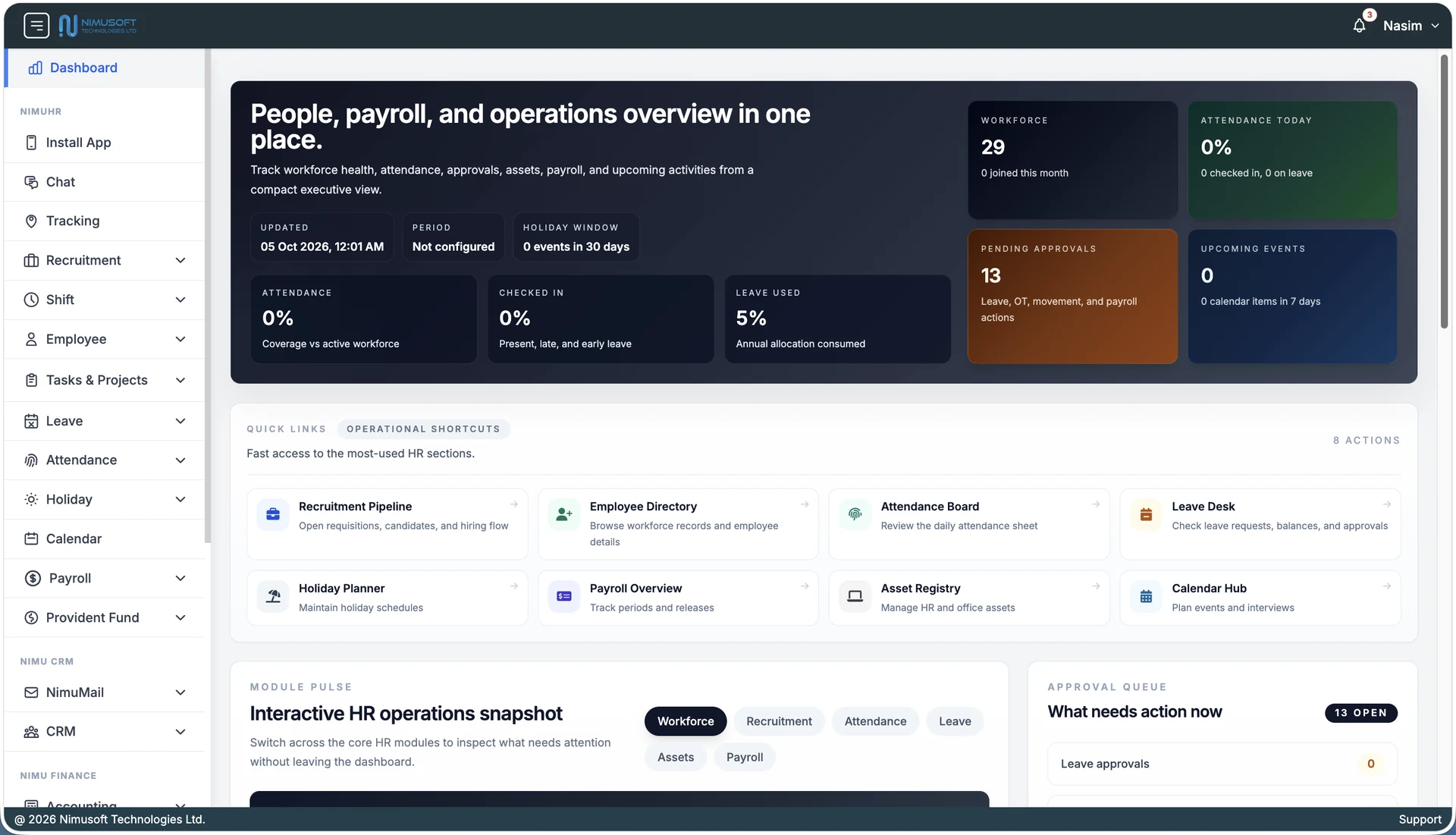Click the 13 OPEN badge
This screenshot has width=1456, height=835.
click(x=1360, y=713)
